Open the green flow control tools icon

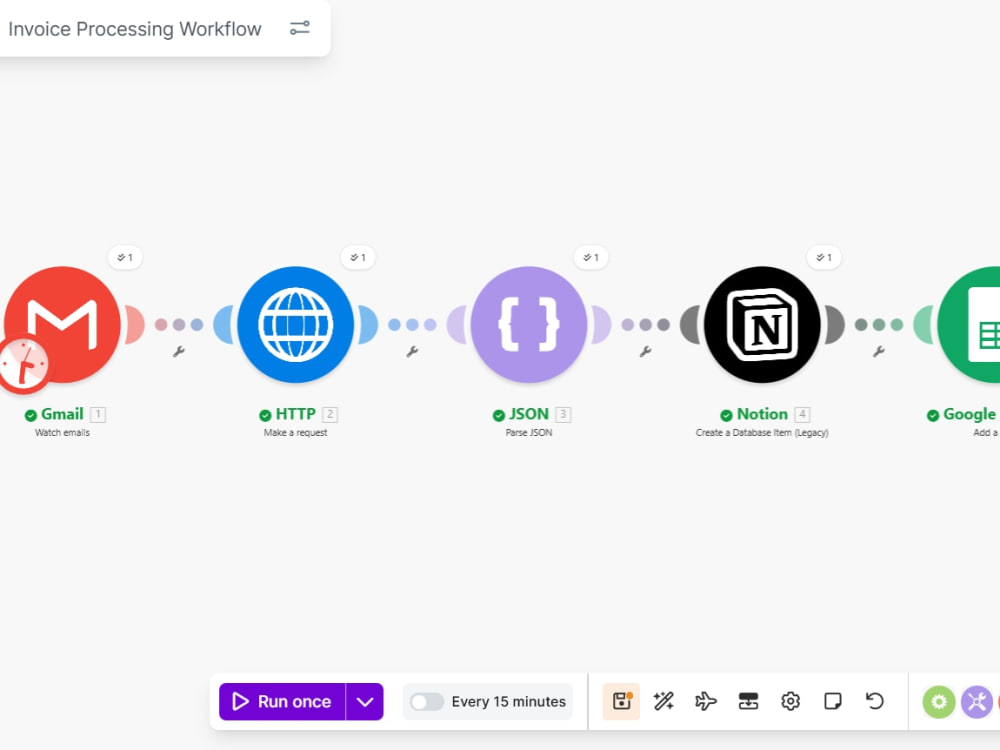tap(939, 702)
